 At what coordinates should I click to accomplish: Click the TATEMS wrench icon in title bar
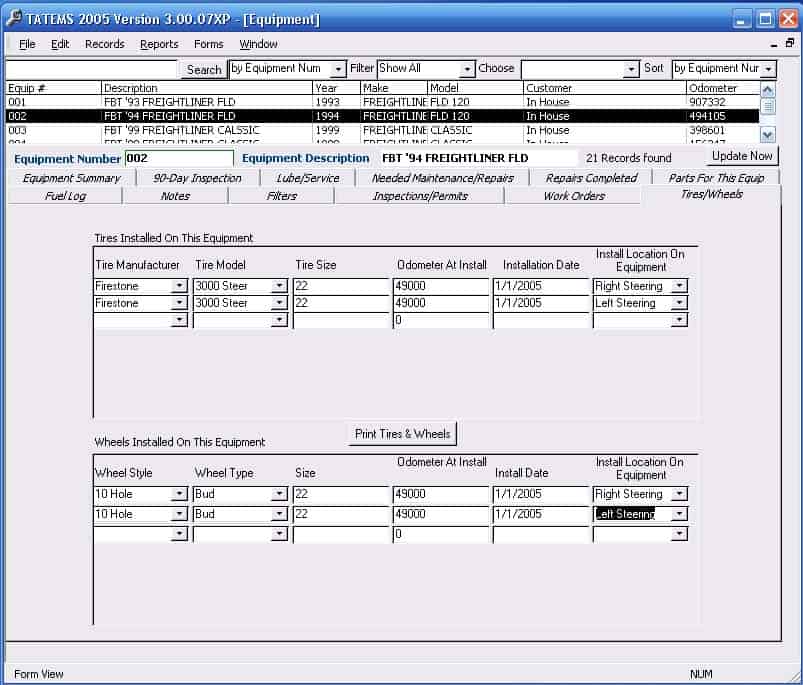coord(14,18)
